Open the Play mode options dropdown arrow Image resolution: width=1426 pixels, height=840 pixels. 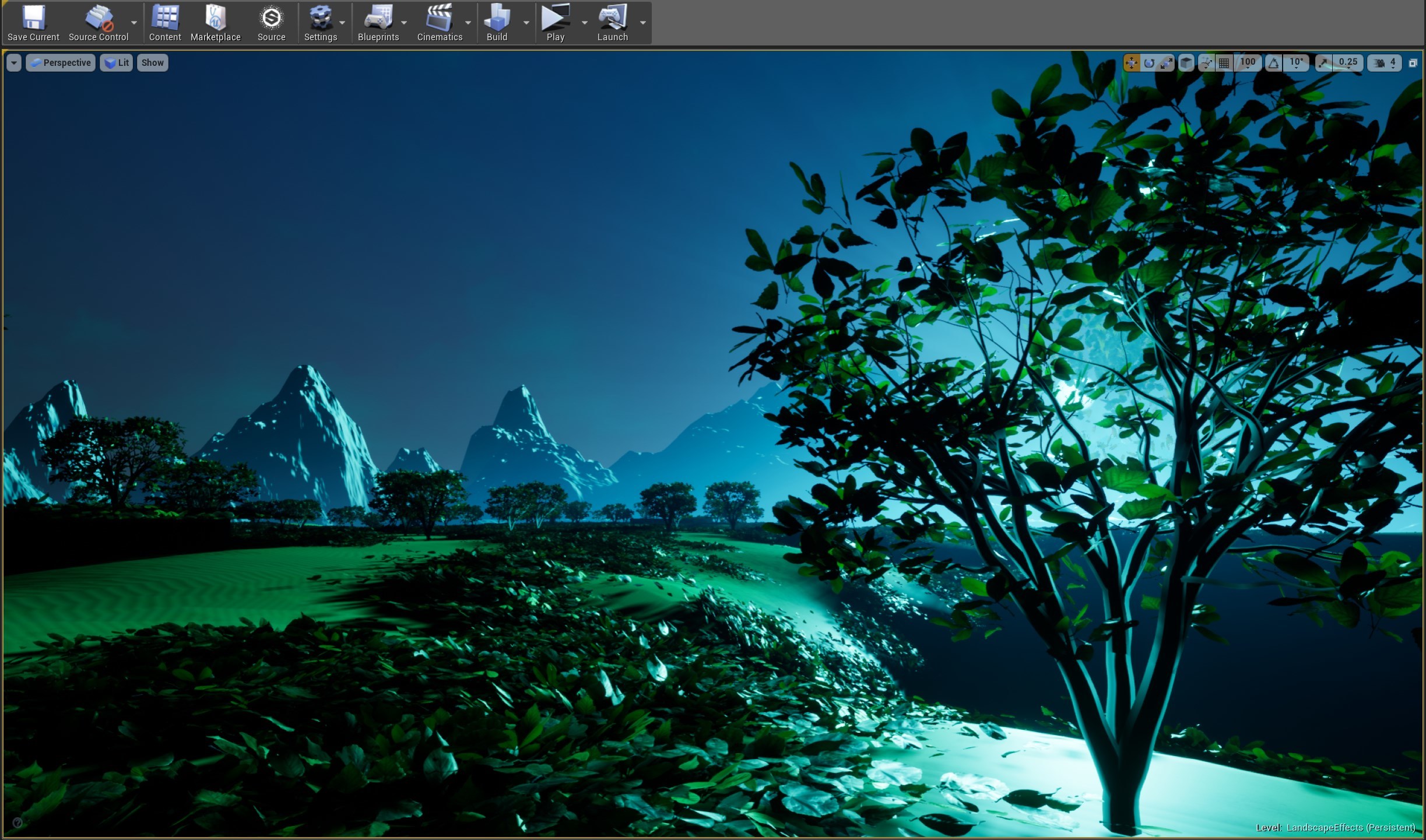(x=585, y=23)
